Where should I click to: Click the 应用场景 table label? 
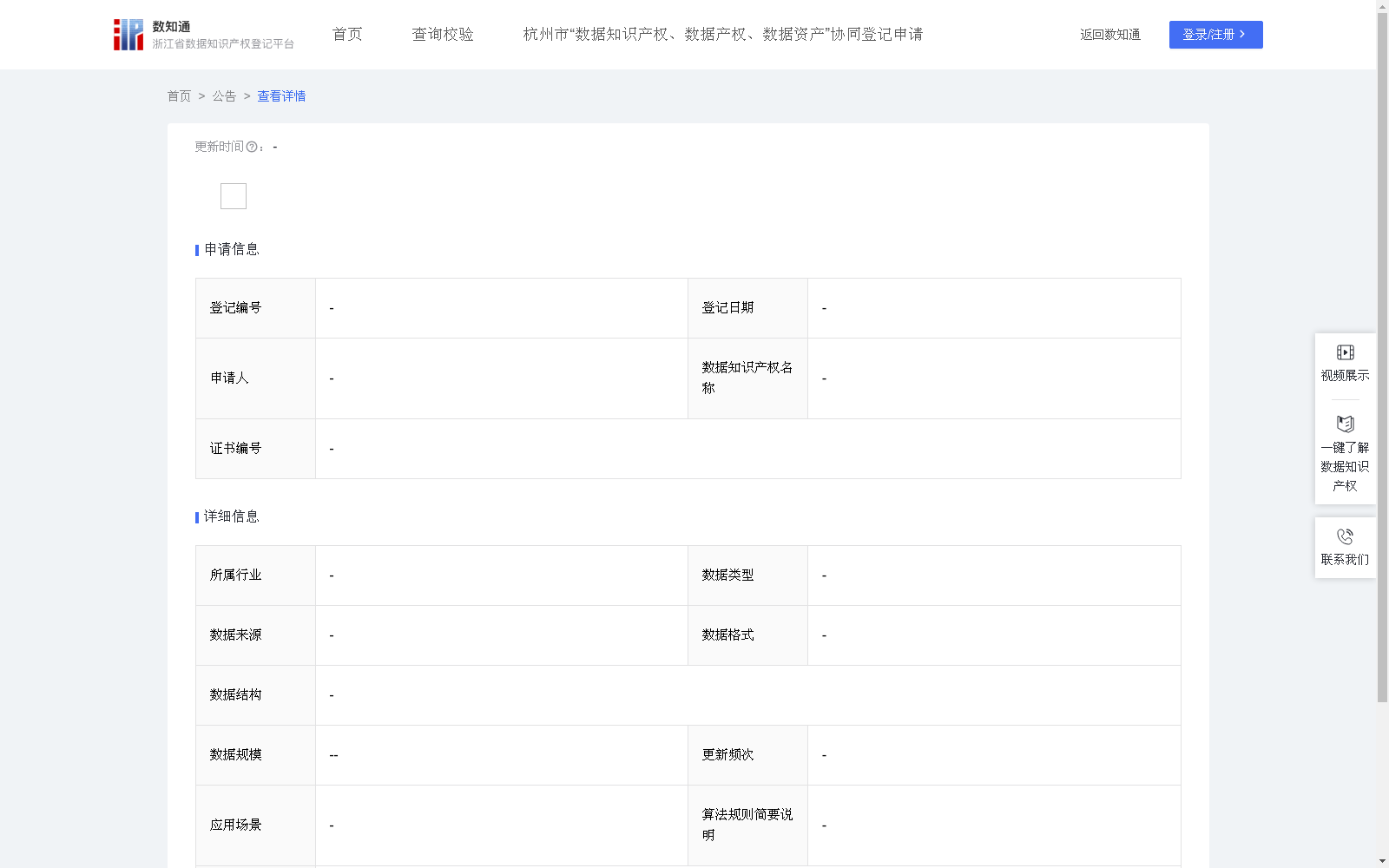coord(235,825)
